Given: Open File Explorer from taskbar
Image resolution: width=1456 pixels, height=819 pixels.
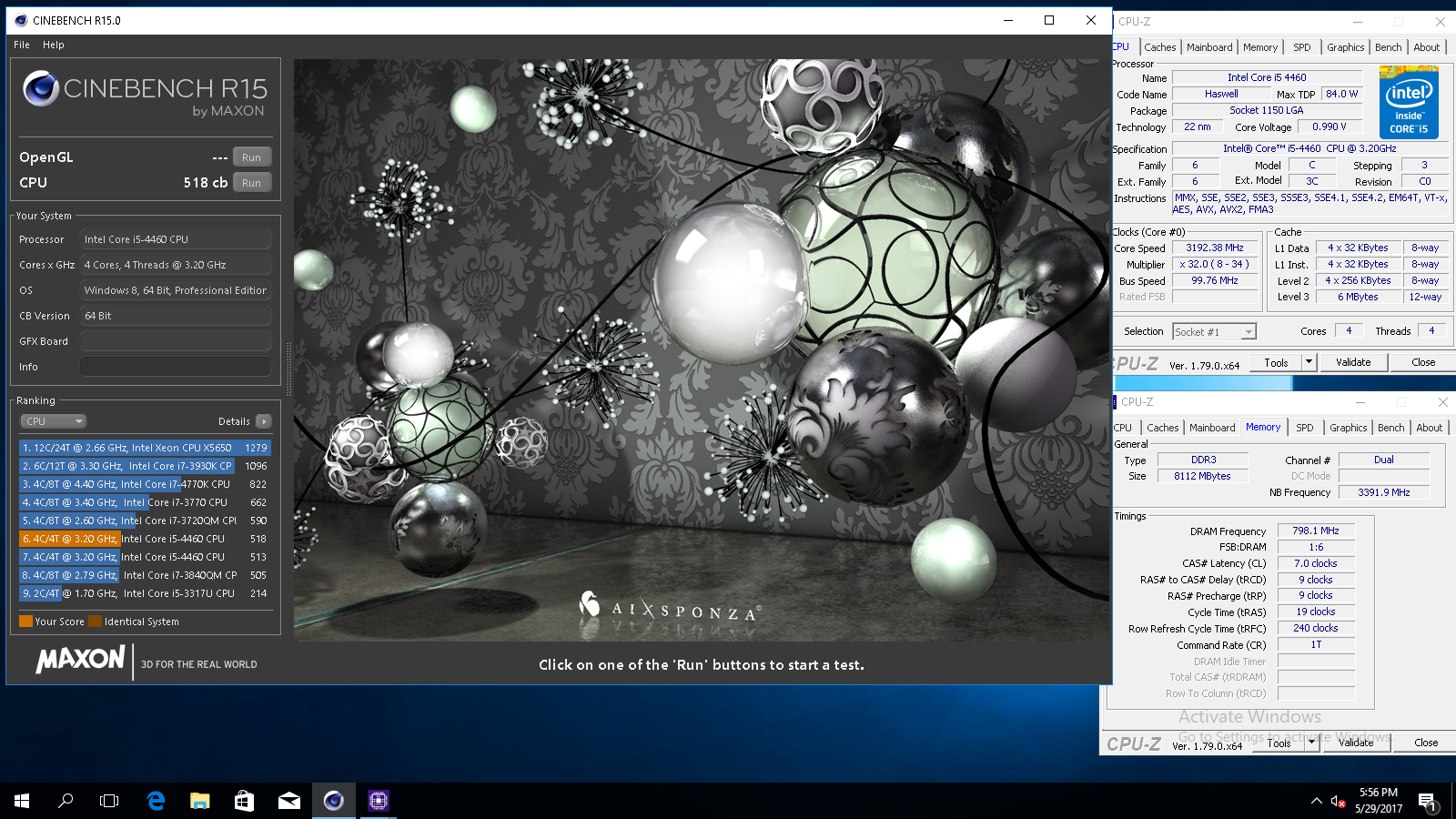Looking at the screenshot, I should point(199,801).
